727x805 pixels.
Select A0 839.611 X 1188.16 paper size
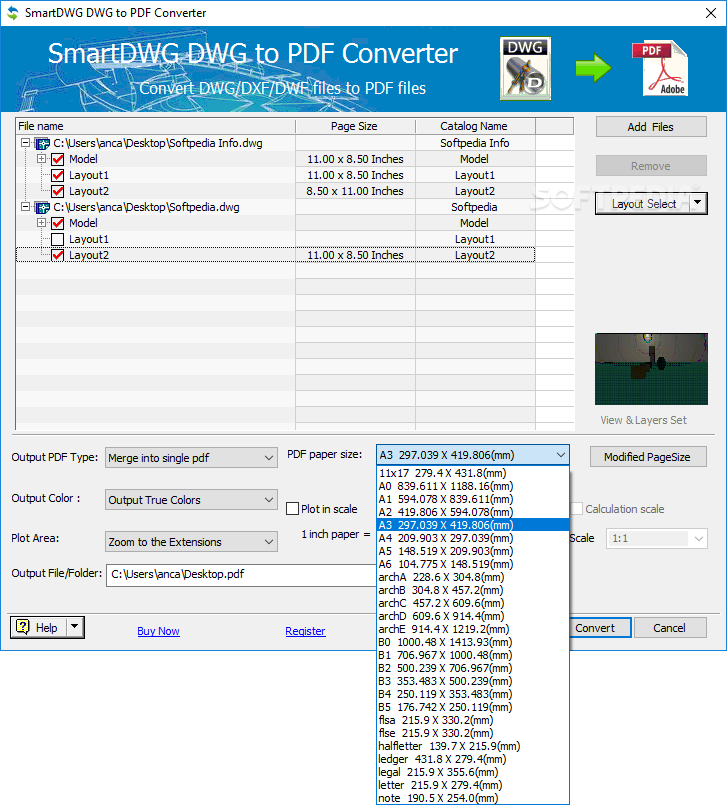(473, 486)
